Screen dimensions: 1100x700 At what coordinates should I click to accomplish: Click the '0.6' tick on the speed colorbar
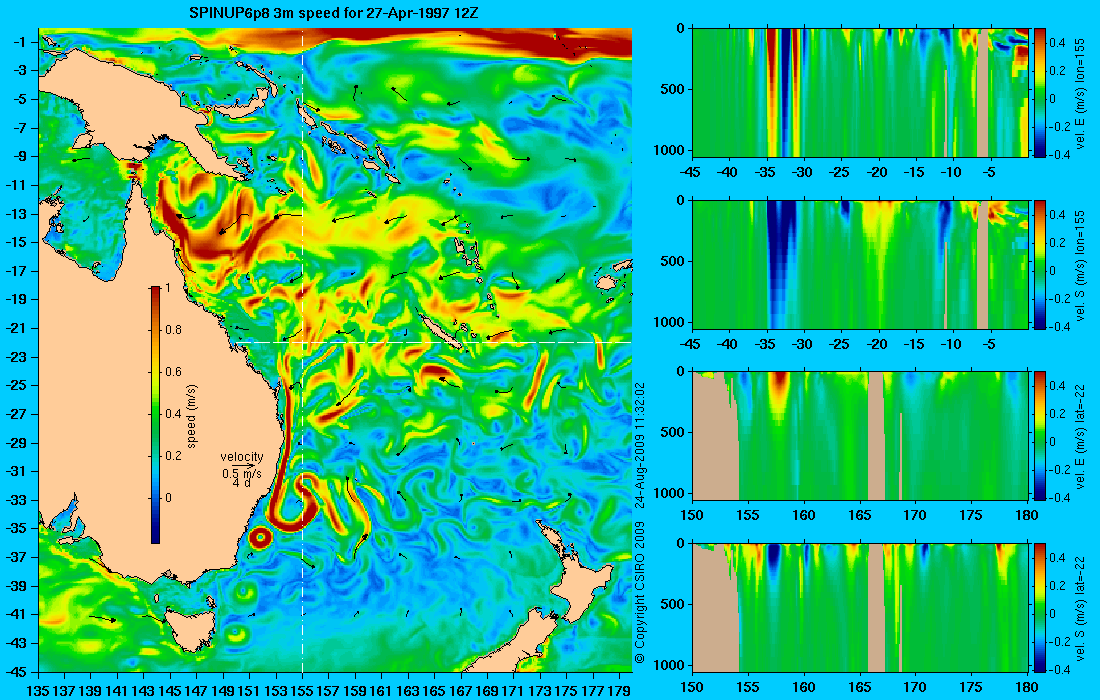[x=173, y=372]
